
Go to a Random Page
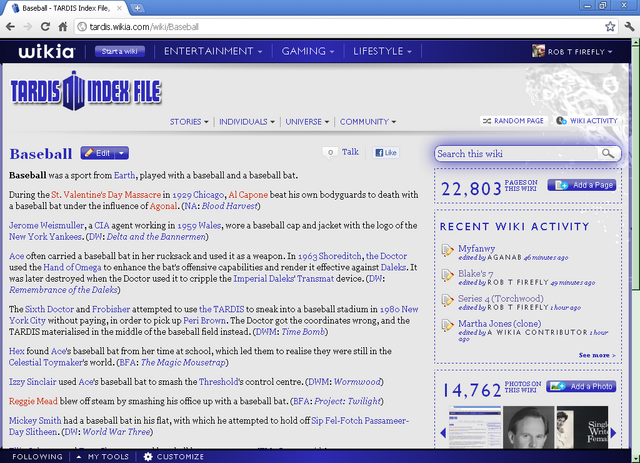513,121
